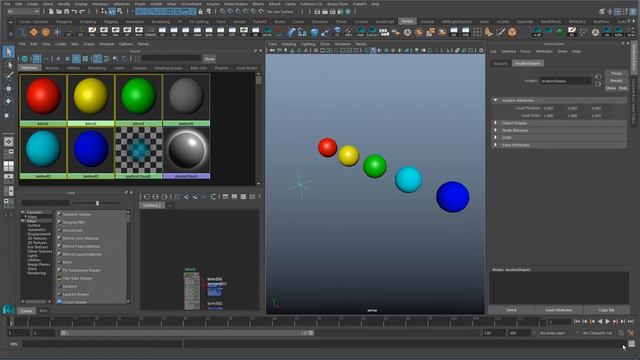Screen dimensions: 640x360
Task: Jump to start of playback range
Action: click(577, 322)
